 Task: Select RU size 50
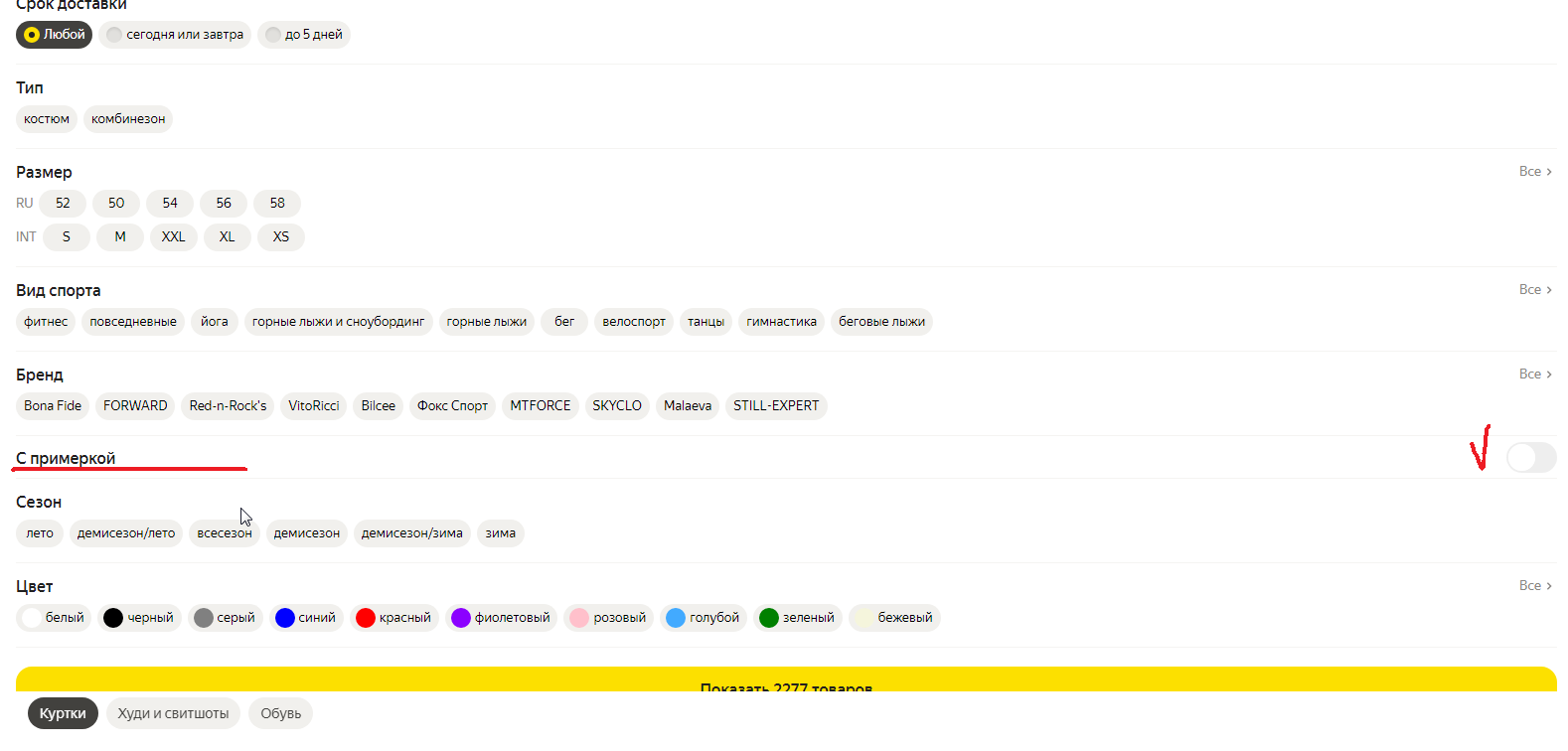tap(116, 204)
